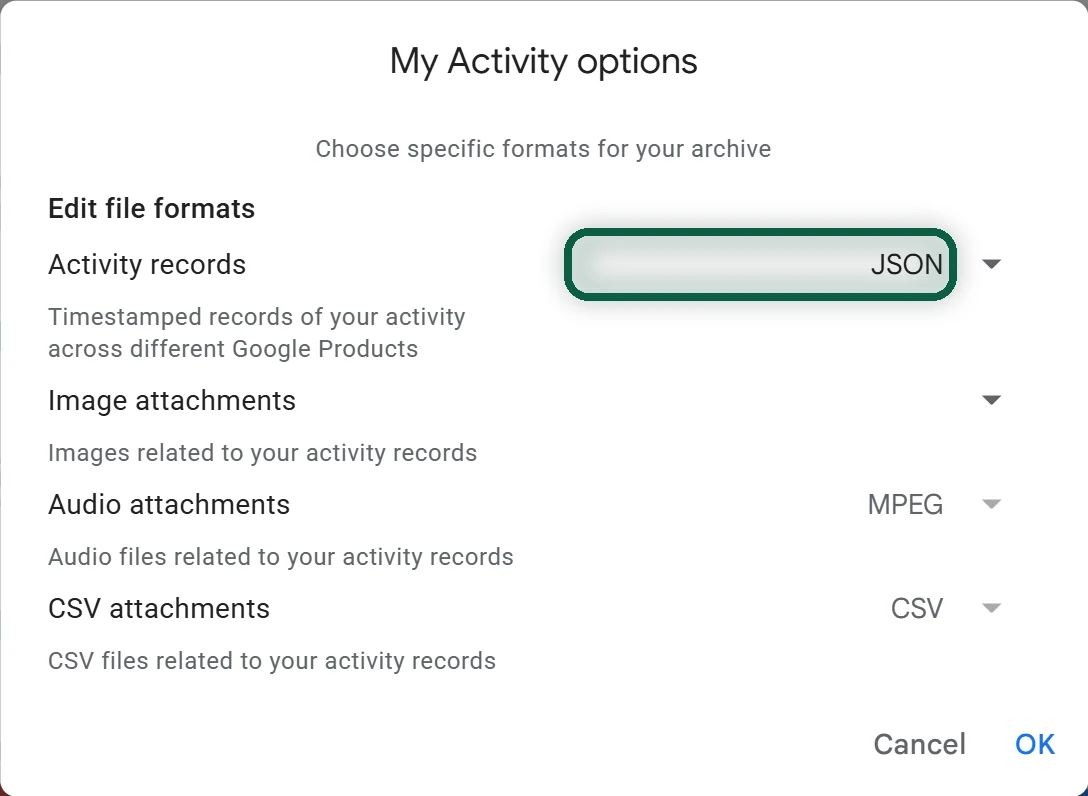Screen dimensions: 1088x796
Task: Click the arrow next to Activity records format
Action: 992,264
